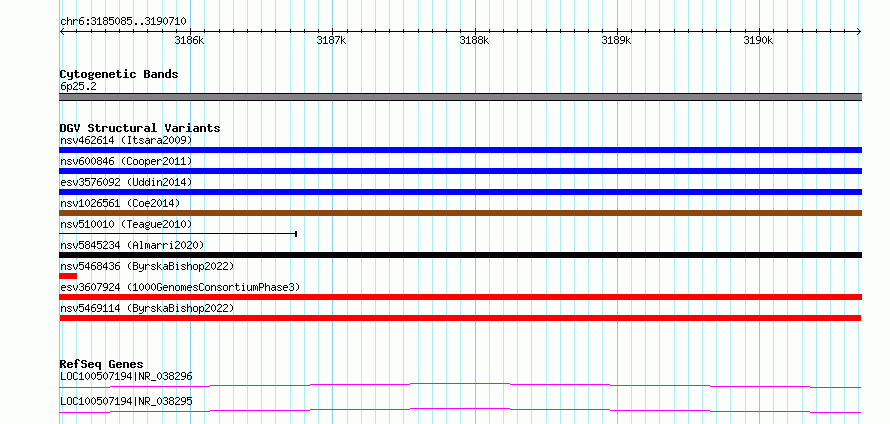Open the DGV Structural Variants track title
The image size is (890, 424).
tap(140, 128)
